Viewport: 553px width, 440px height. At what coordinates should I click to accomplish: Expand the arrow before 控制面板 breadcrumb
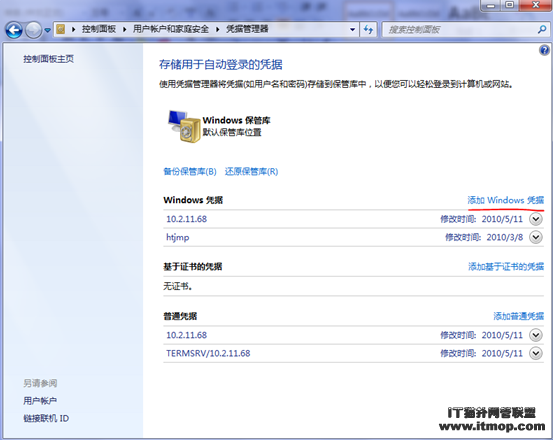click(x=73, y=29)
